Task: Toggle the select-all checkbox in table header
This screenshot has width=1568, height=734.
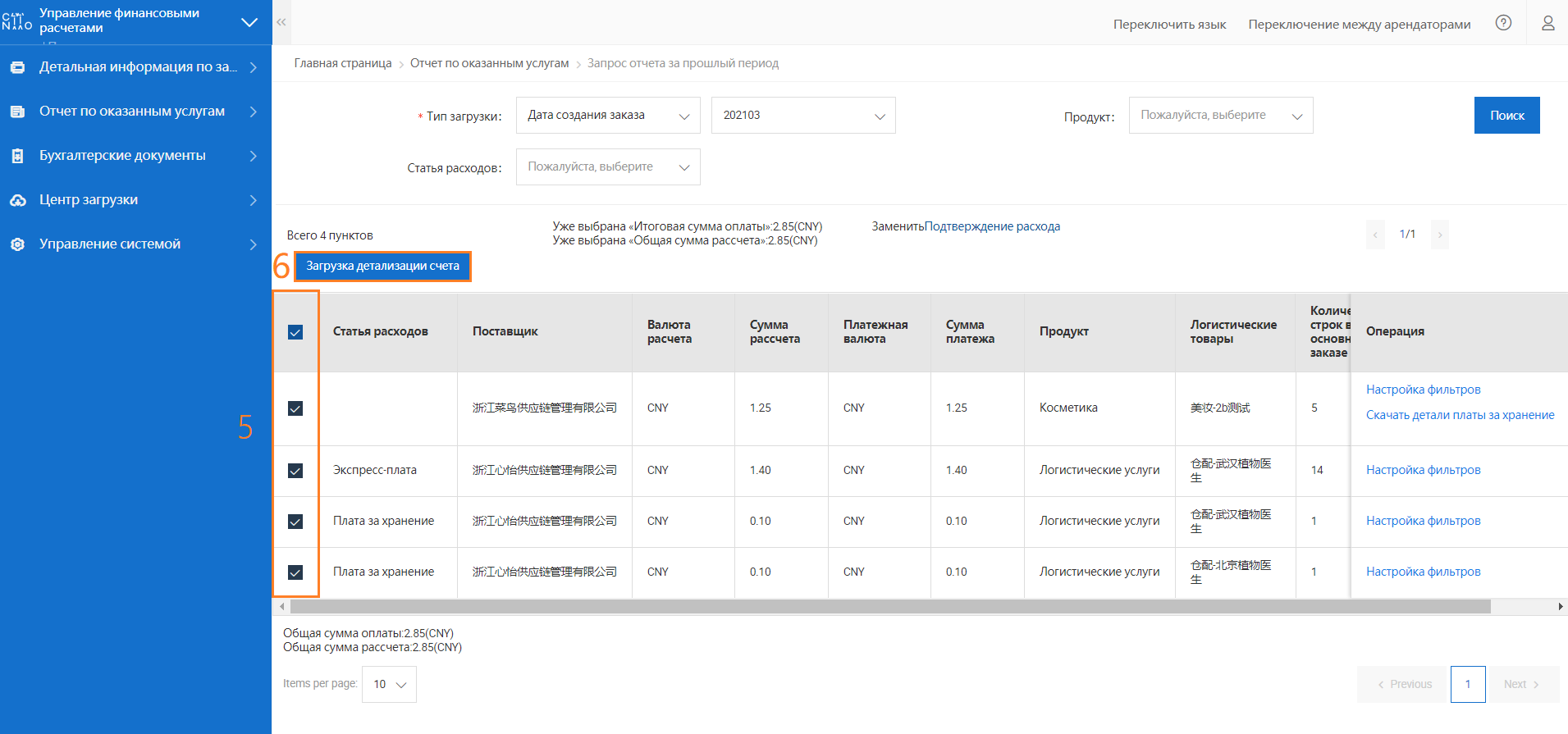Action: (x=295, y=332)
